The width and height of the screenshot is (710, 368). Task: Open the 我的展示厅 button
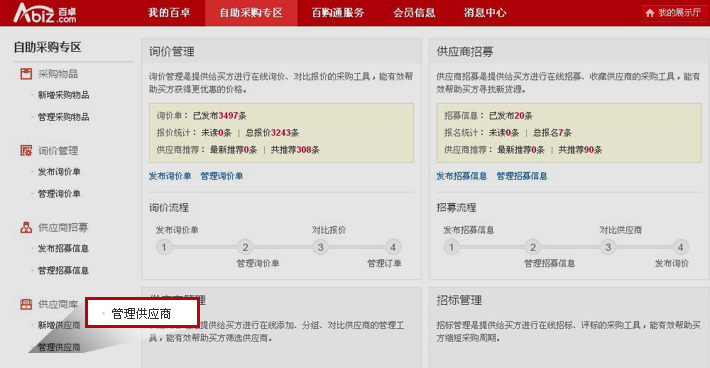point(675,13)
